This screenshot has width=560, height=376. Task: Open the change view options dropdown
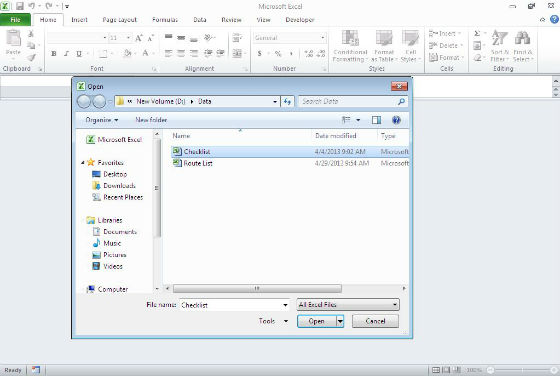358,120
